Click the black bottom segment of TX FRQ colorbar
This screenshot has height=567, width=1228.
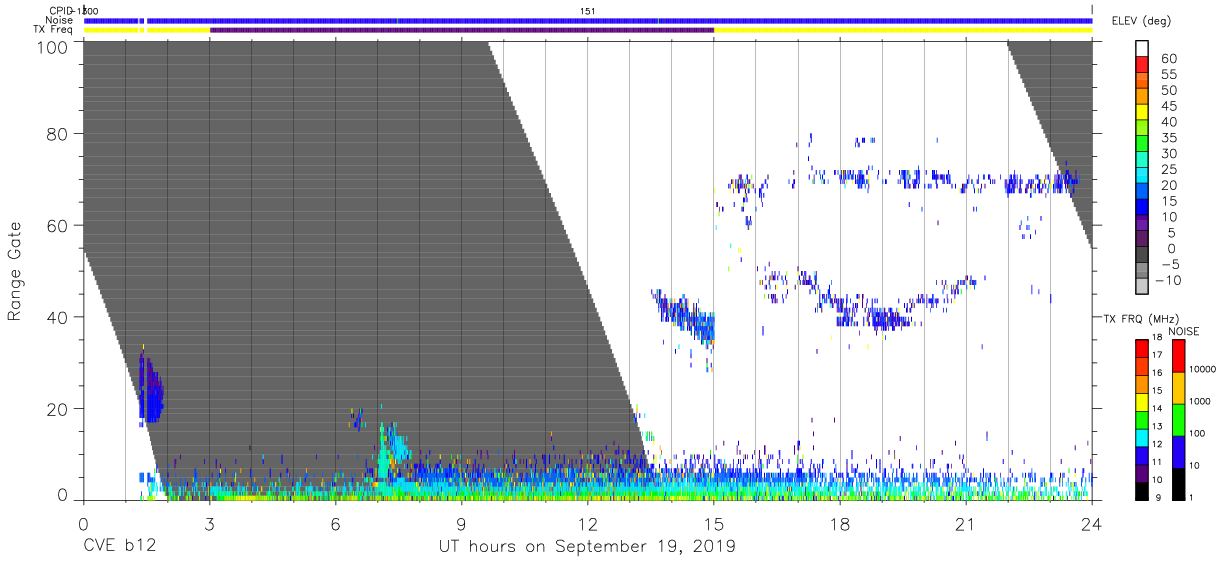pyautogui.click(x=1142, y=490)
